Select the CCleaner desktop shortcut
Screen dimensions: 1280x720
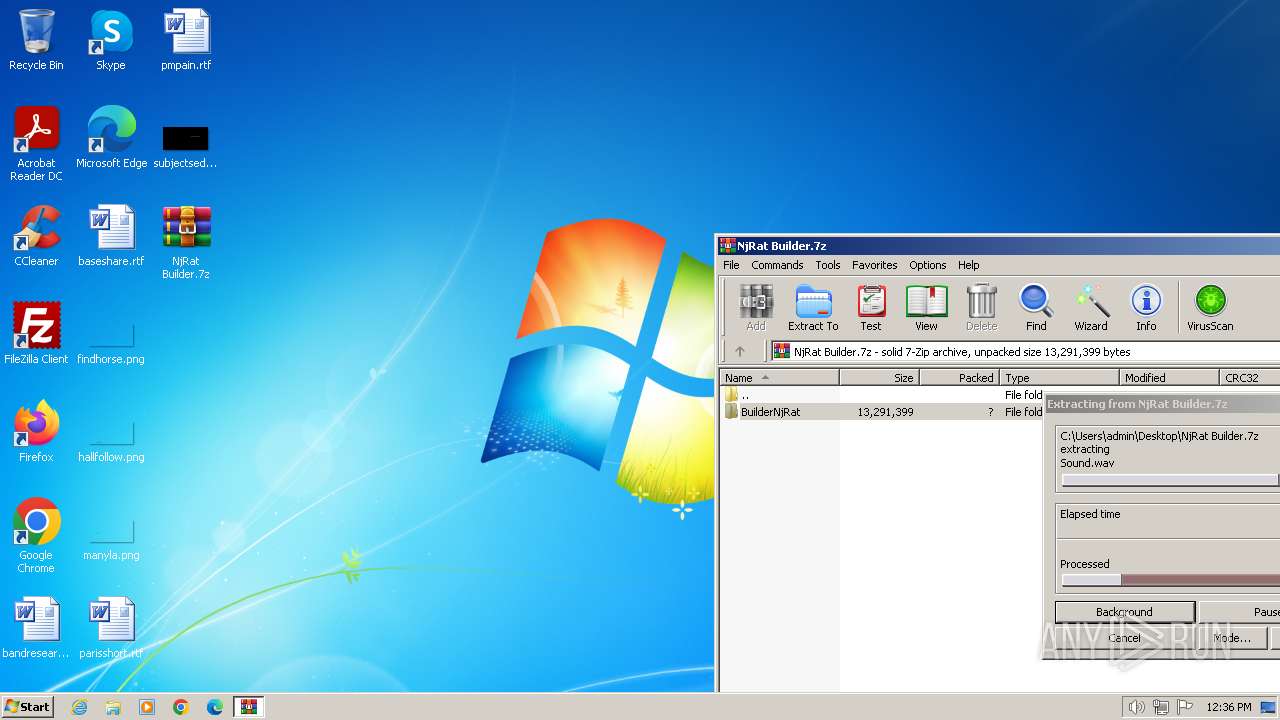point(36,236)
